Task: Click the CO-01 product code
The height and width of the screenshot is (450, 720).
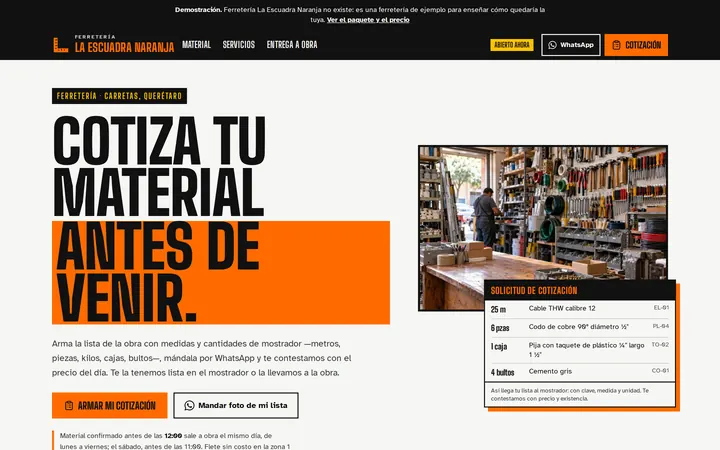Action: pos(660,371)
